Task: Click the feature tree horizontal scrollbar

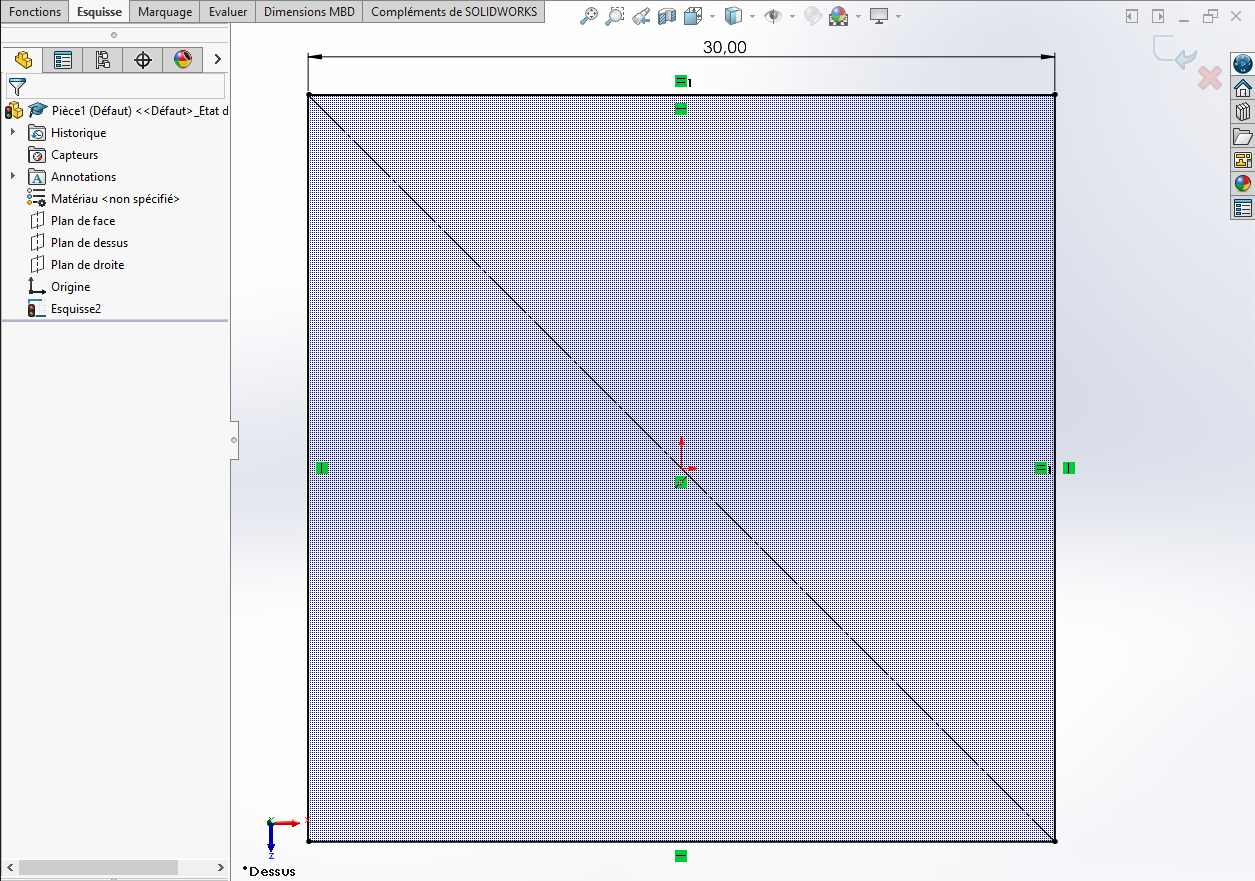Action: [98, 867]
